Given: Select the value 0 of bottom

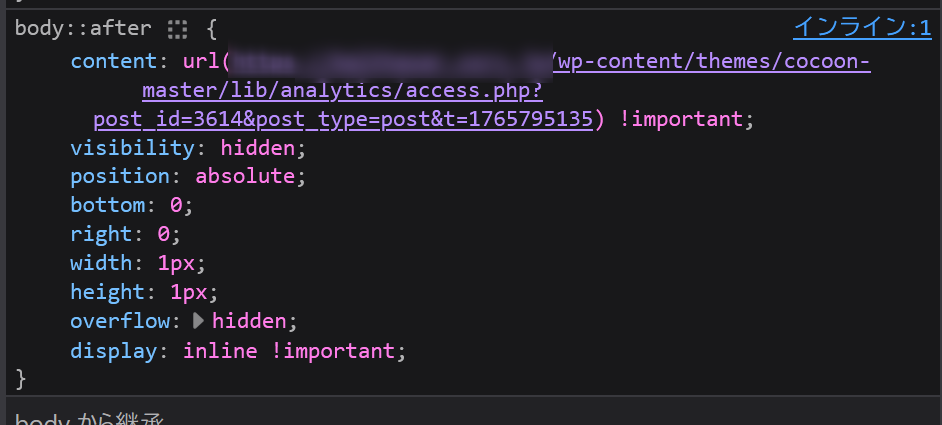Looking at the screenshot, I should [x=175, y=205].
